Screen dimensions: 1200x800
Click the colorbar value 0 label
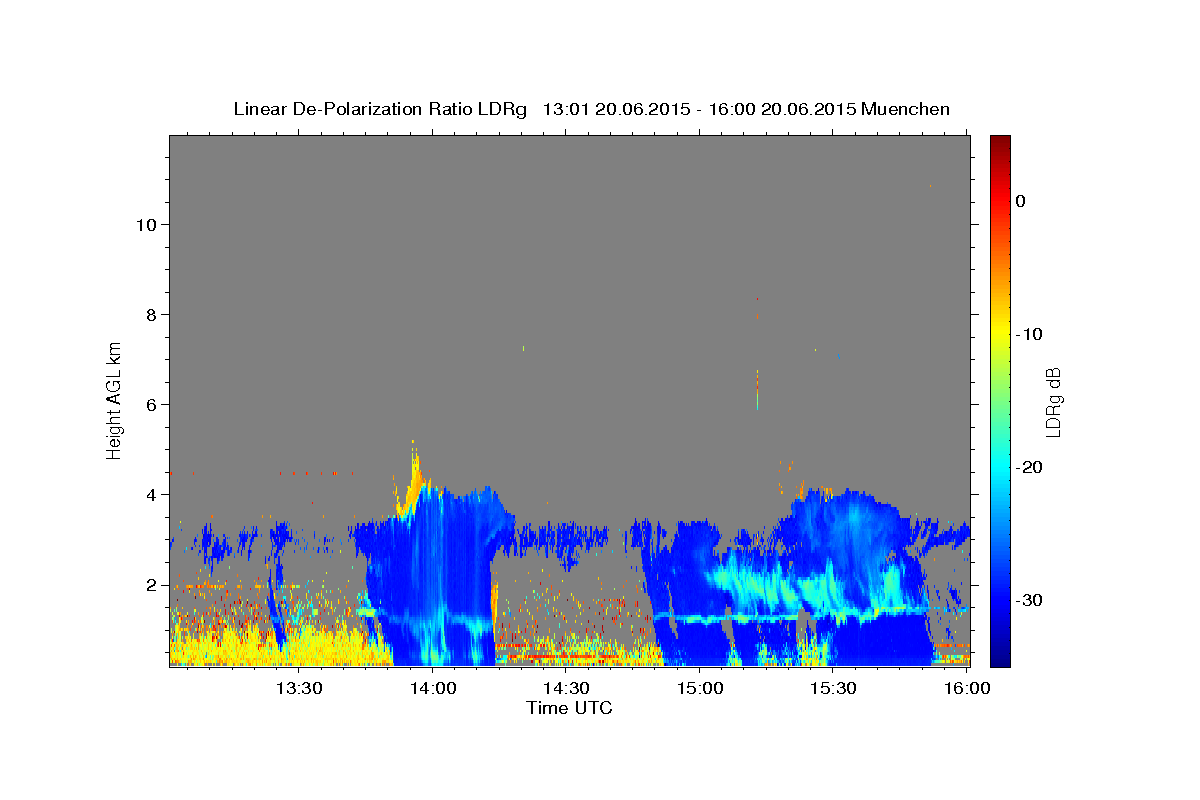1020,201
